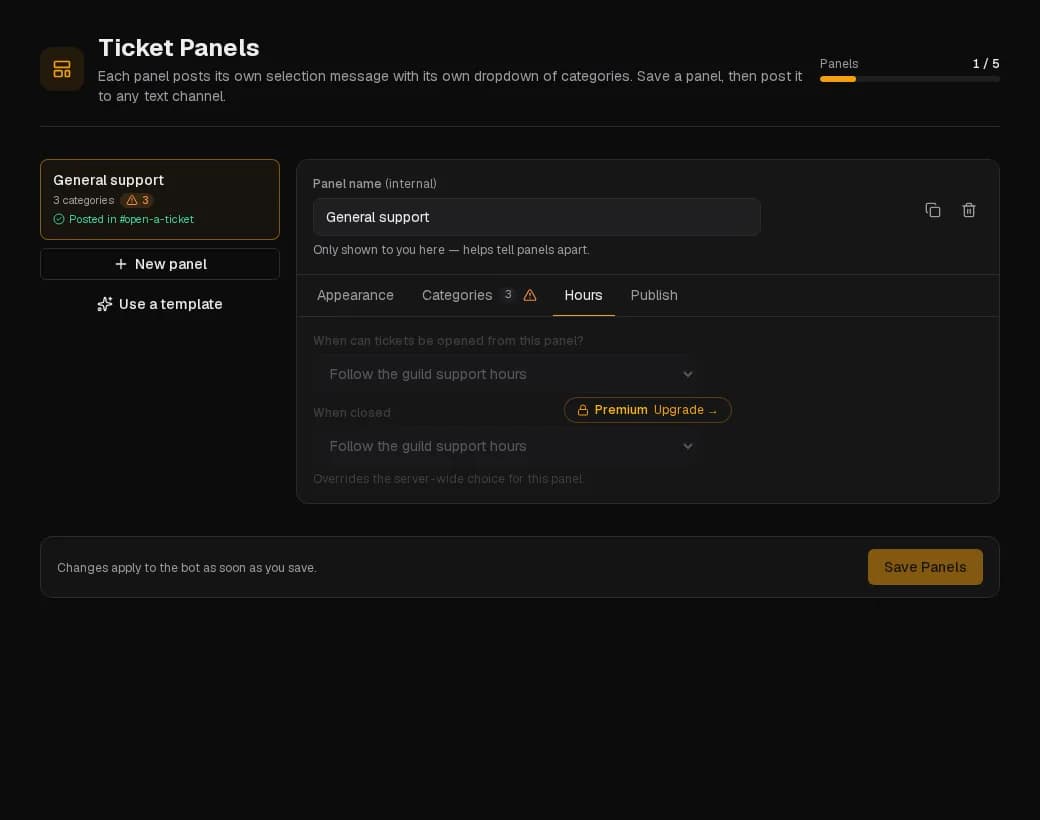This screenshot has width=1040, height=820.
Task: Click the lock icon in Premium badge
Action: pos(582,410)
